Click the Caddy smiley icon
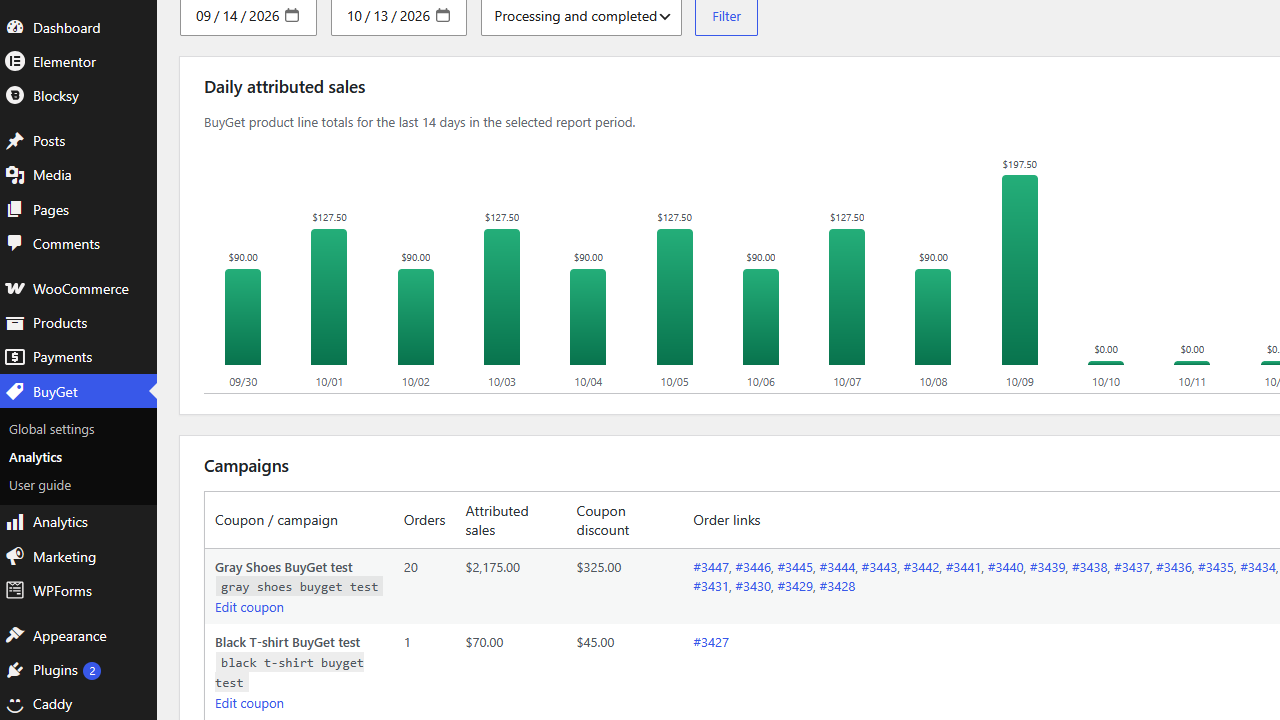Viewport: 1280px width, 720px height. (x=15, y=704)
